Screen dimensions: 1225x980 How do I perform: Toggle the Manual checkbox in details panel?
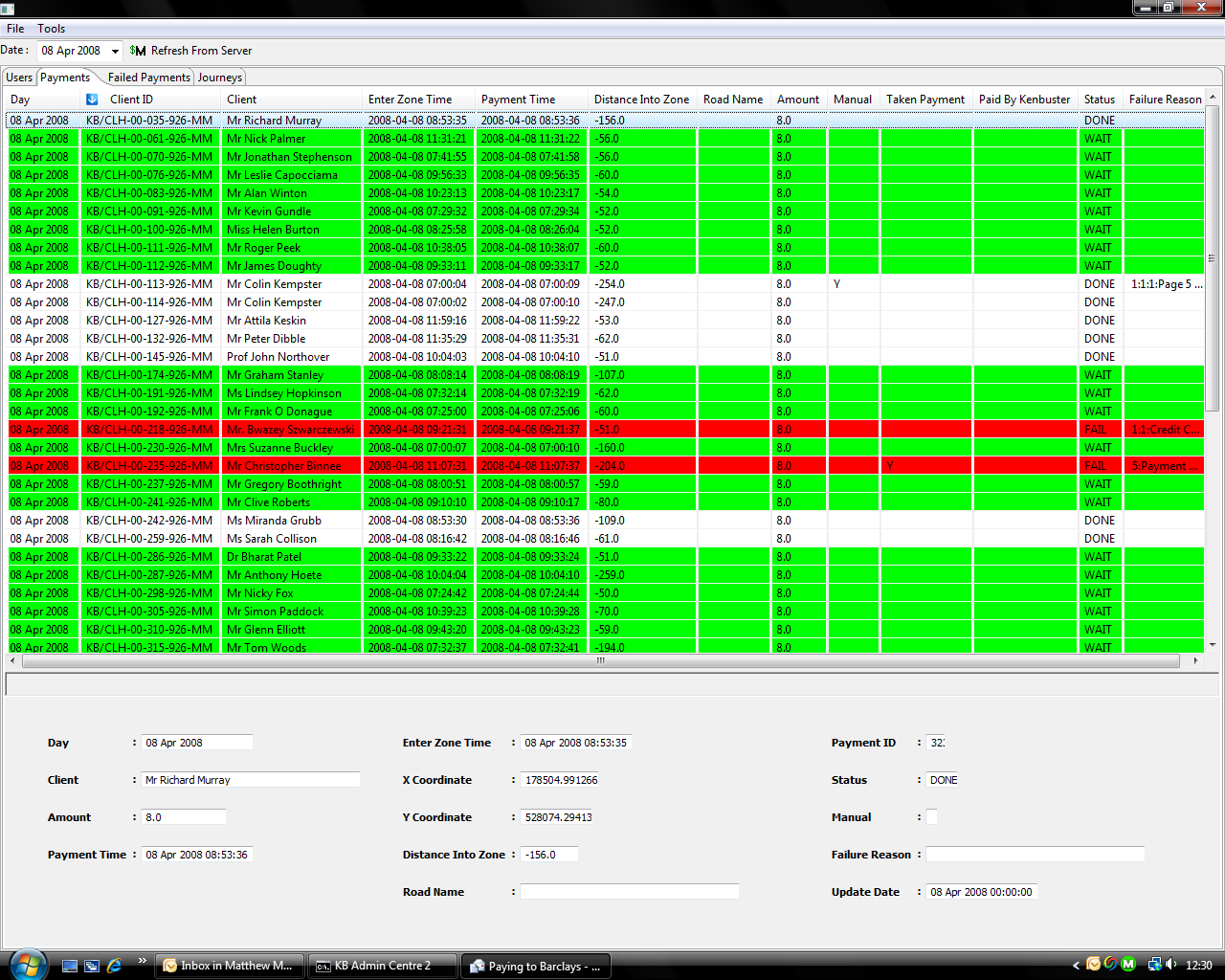point(932,817)
